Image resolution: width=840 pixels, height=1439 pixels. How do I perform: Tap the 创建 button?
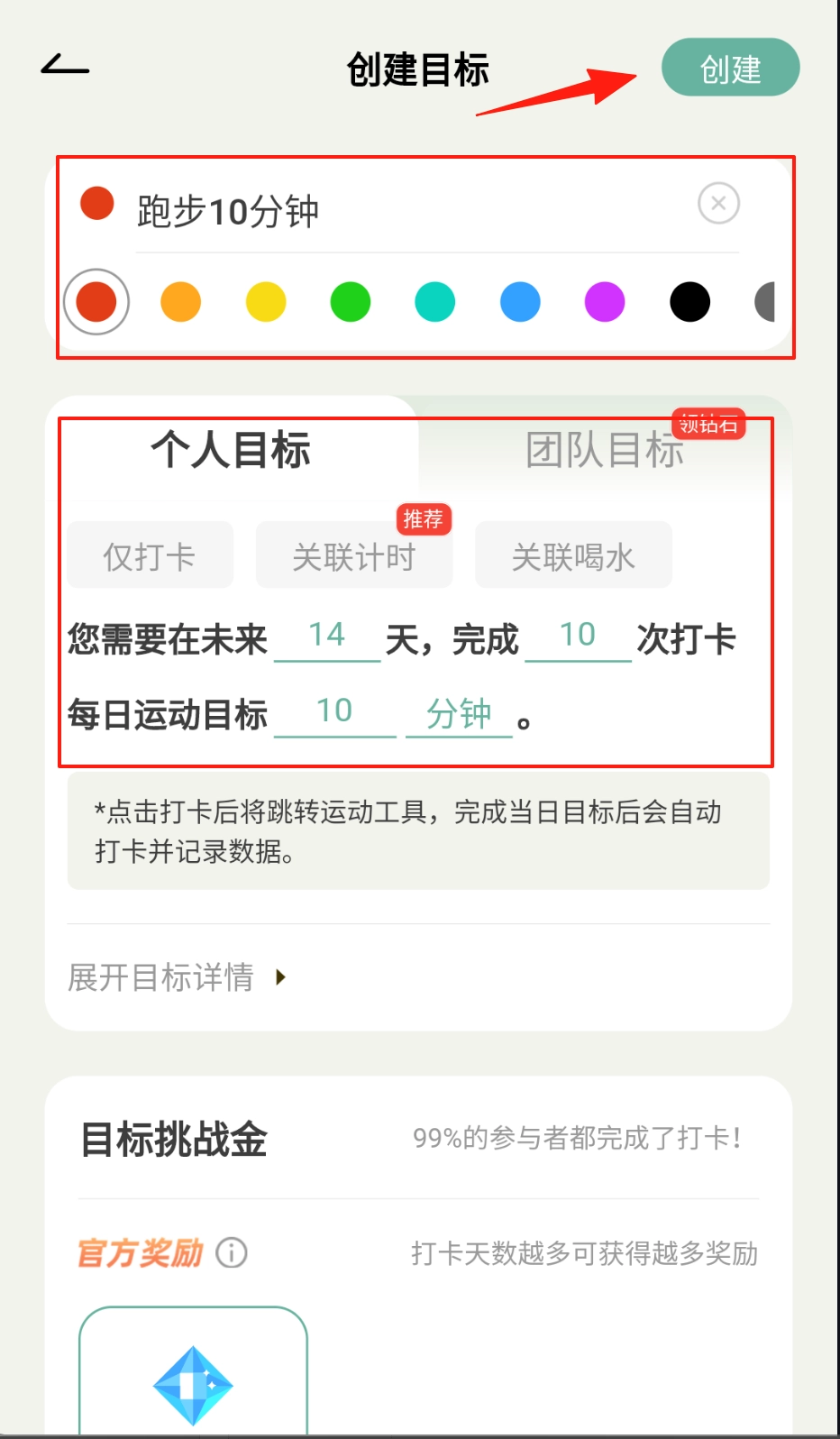coord(731,68)
